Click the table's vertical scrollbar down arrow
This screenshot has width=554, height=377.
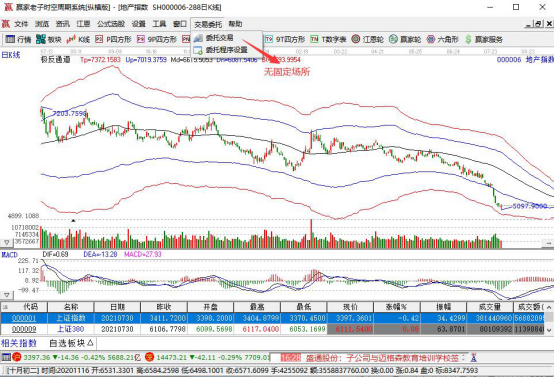coord(549,330)
